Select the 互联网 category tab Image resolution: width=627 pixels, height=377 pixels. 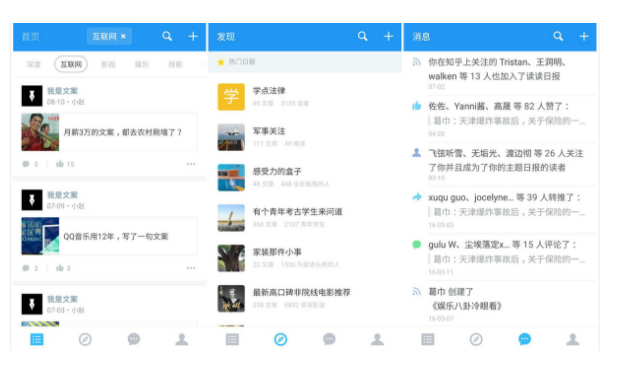pos(71,64)
